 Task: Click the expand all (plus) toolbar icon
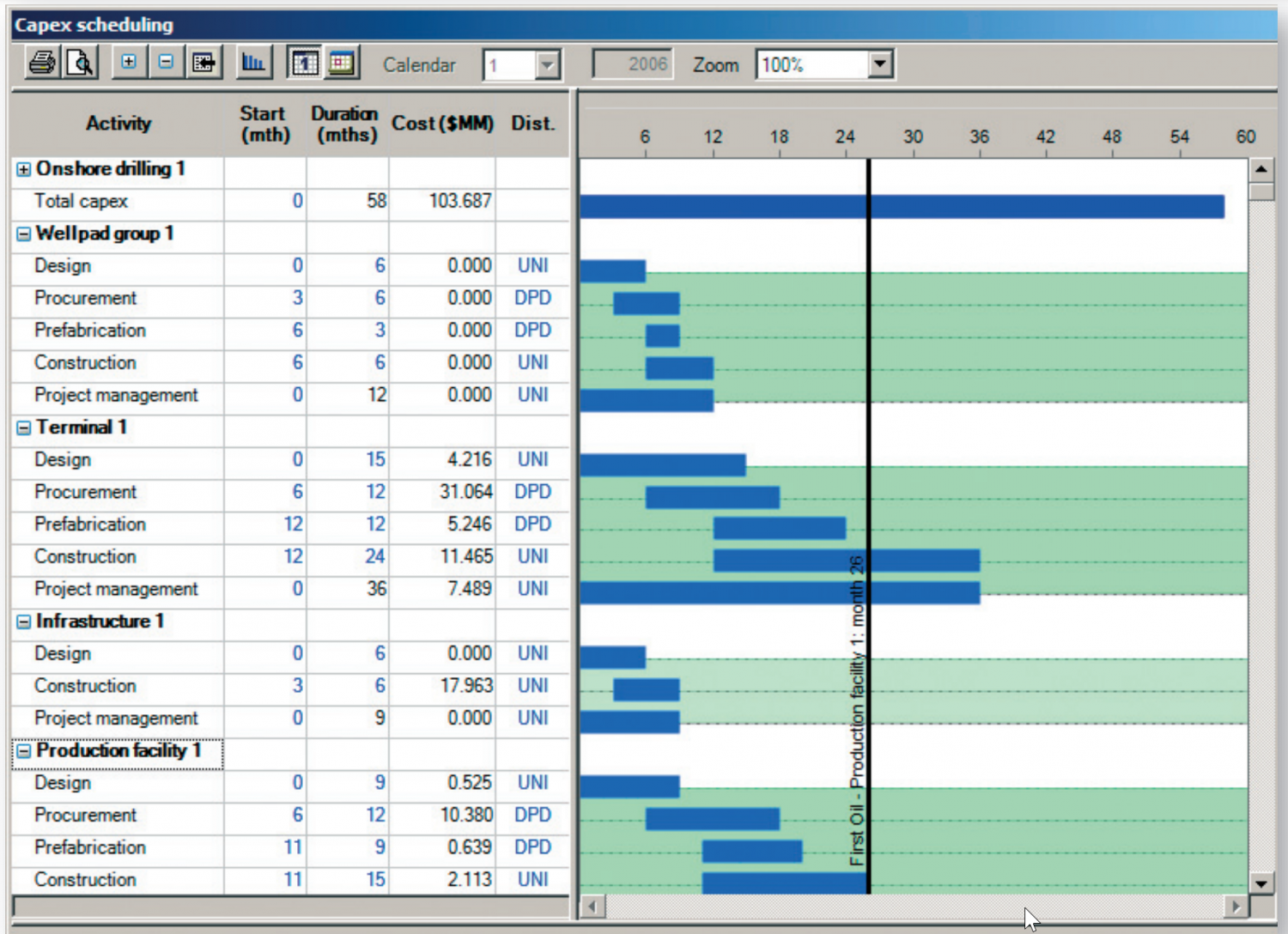pos(129,63)
